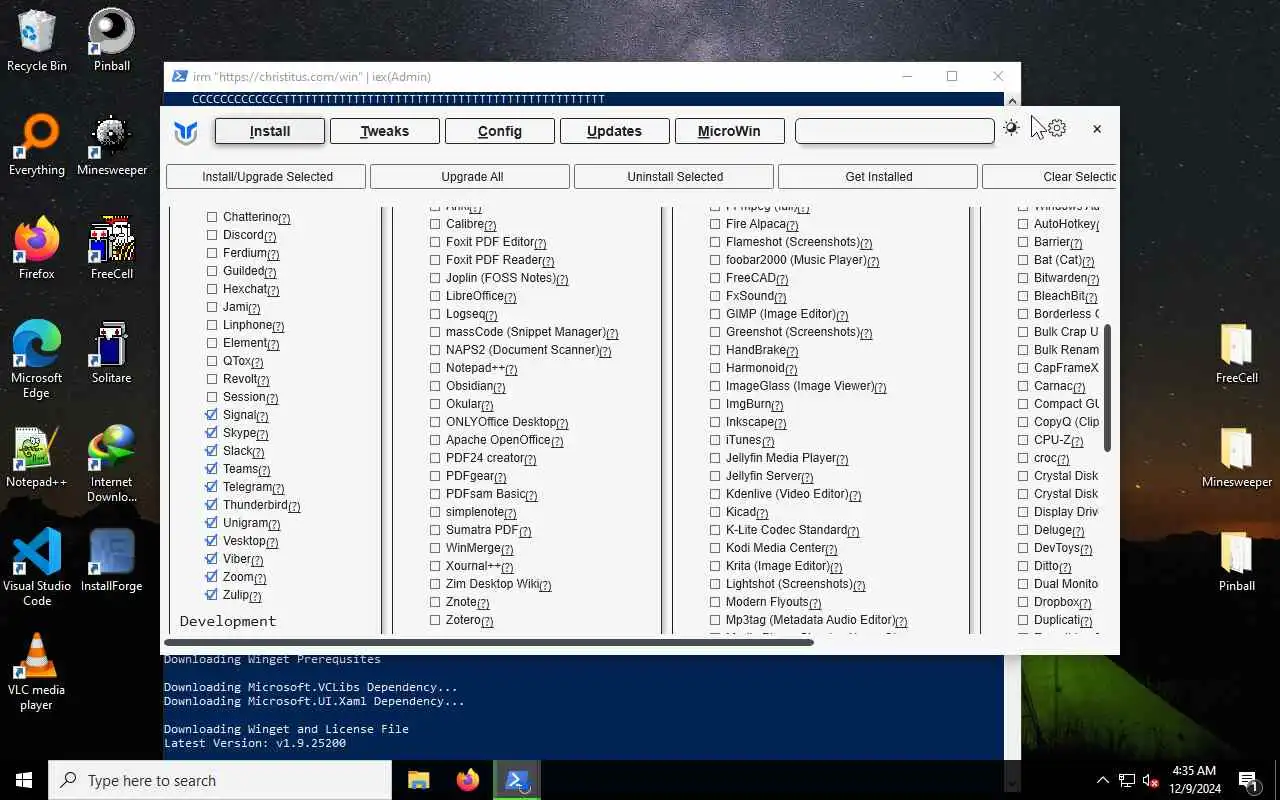Uncheck the Skype checkbox
This screenshot has width=1280, height=800.
click(212, 433)
